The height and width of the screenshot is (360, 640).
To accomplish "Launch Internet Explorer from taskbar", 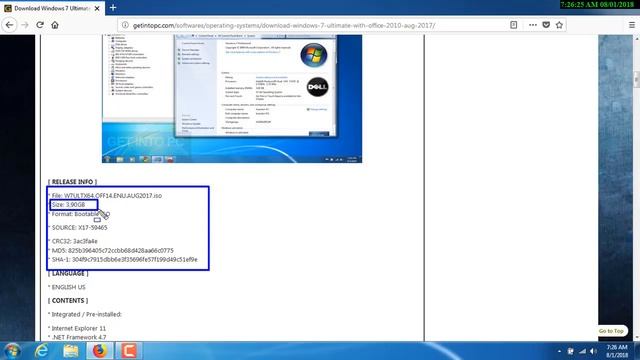I will 42,351.
